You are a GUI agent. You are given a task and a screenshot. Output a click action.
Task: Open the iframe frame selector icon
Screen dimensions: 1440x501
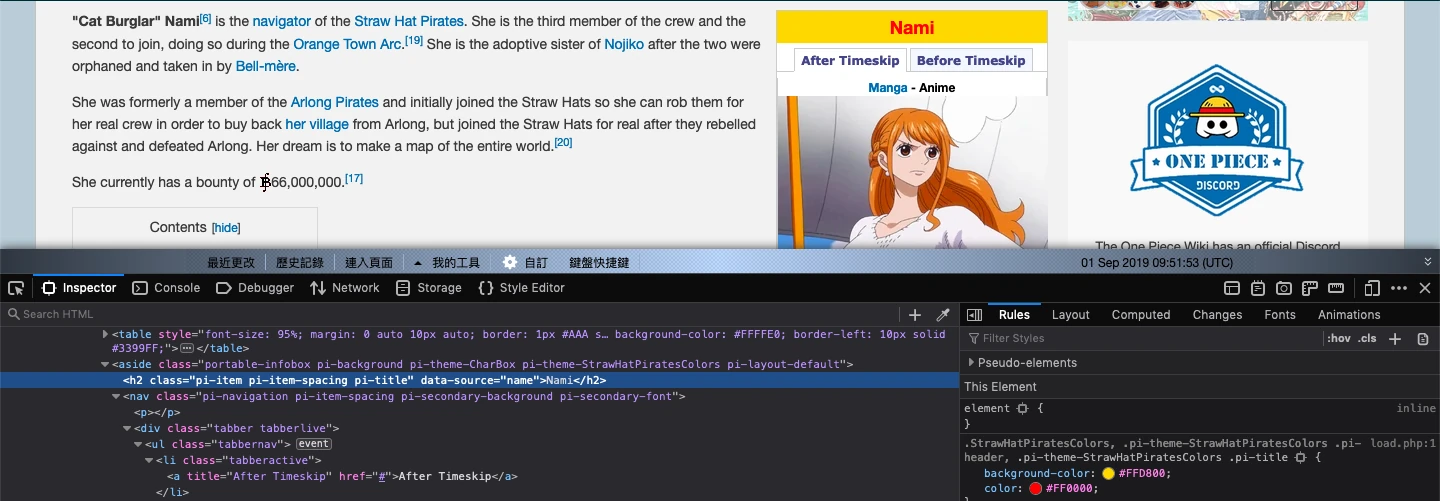click(x=1232, y=288)
